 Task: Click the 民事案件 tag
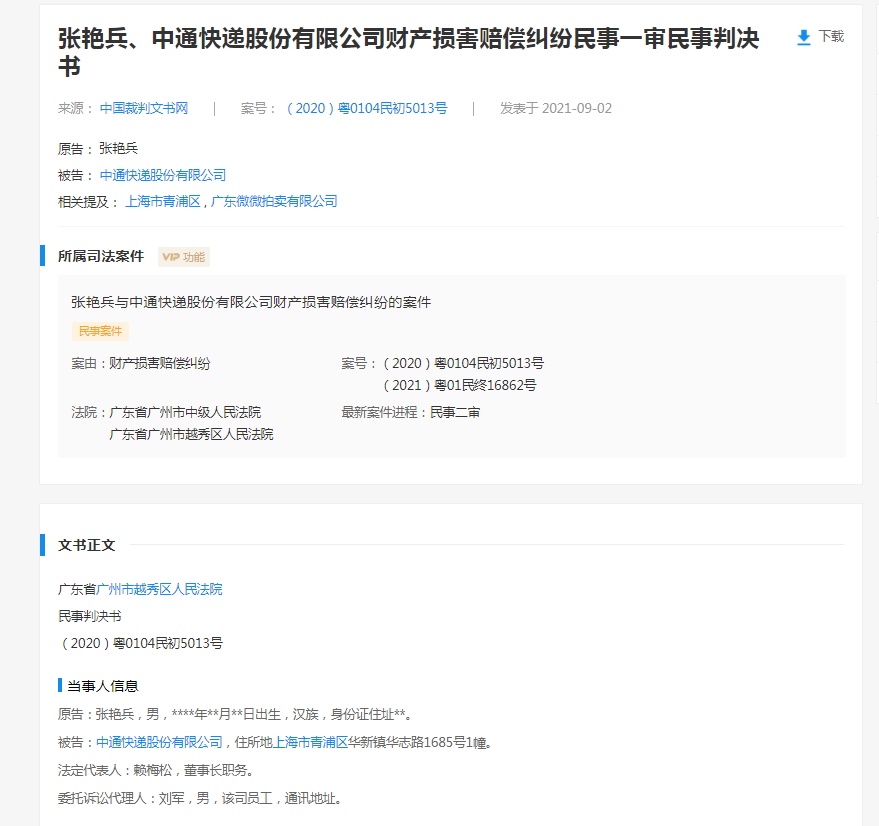pos(100,331)
